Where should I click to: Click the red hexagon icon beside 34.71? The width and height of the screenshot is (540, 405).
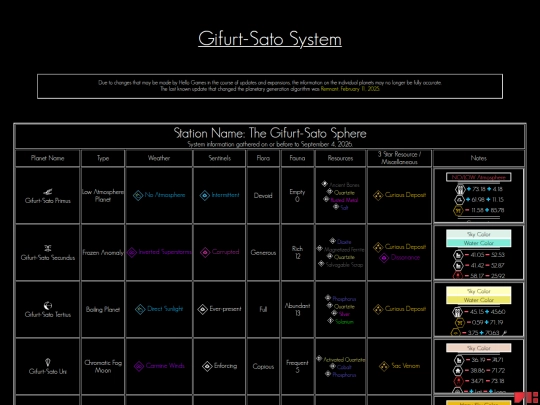click(458, 381)
